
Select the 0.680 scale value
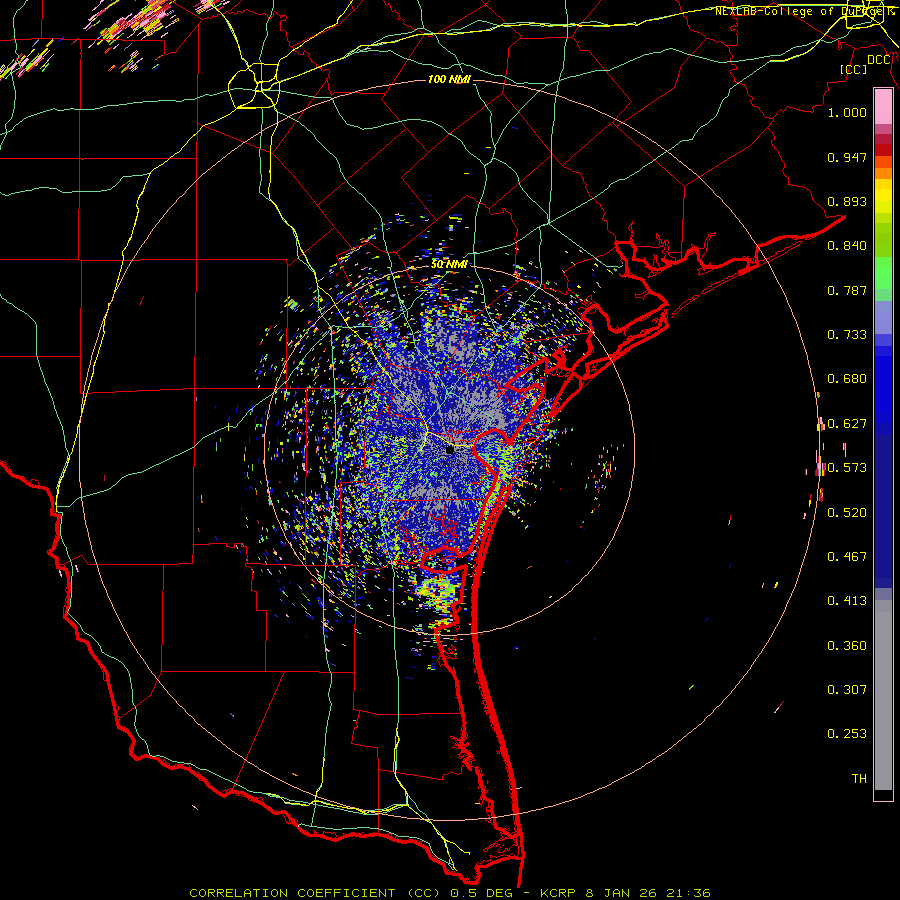(847, 379)
